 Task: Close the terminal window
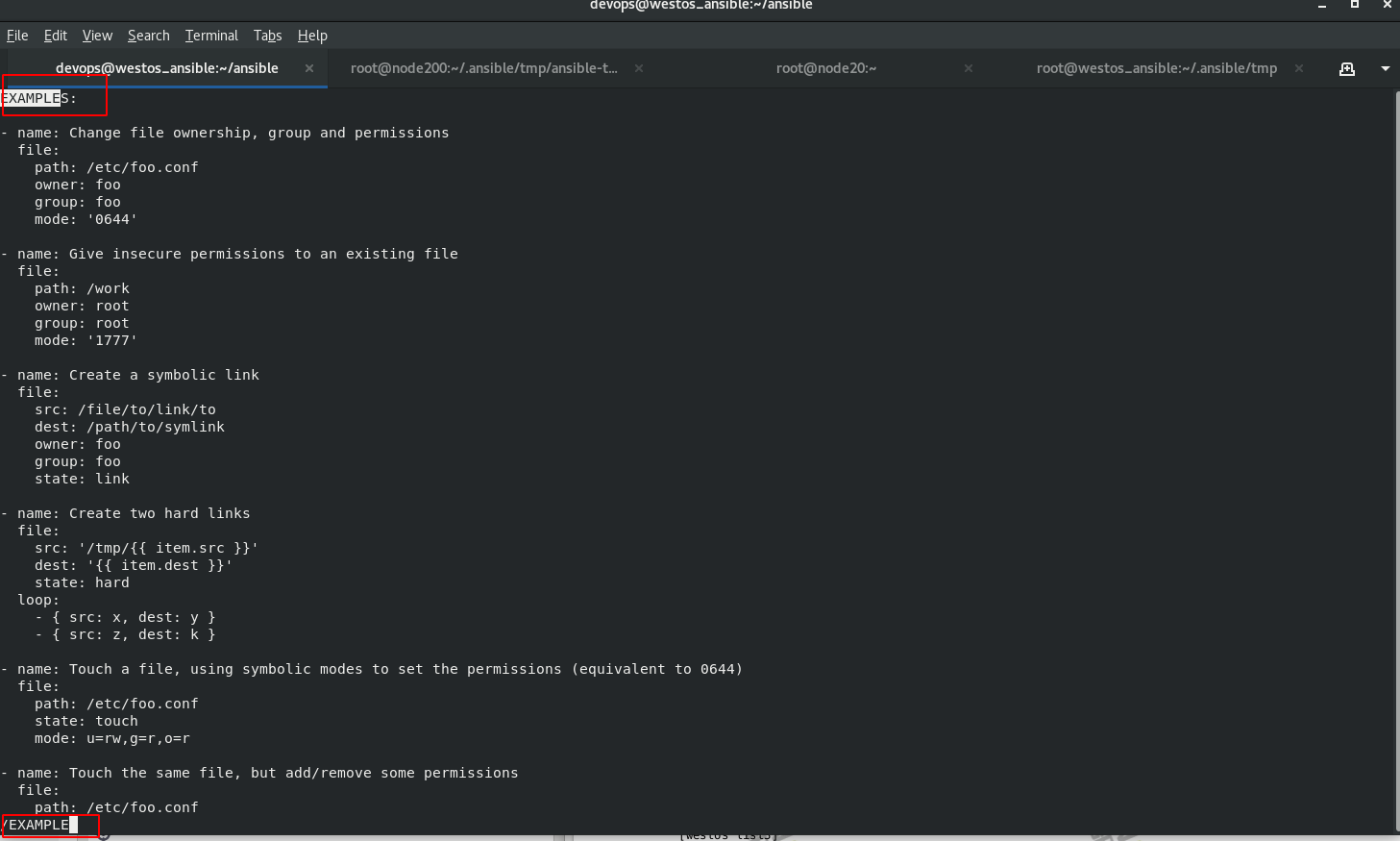(1388, 5)
